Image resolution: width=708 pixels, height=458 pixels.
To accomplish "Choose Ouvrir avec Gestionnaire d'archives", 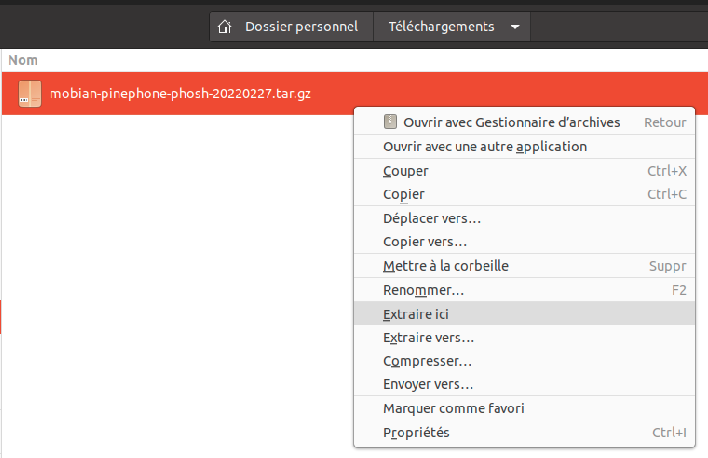I will click(x=511, y=122).
